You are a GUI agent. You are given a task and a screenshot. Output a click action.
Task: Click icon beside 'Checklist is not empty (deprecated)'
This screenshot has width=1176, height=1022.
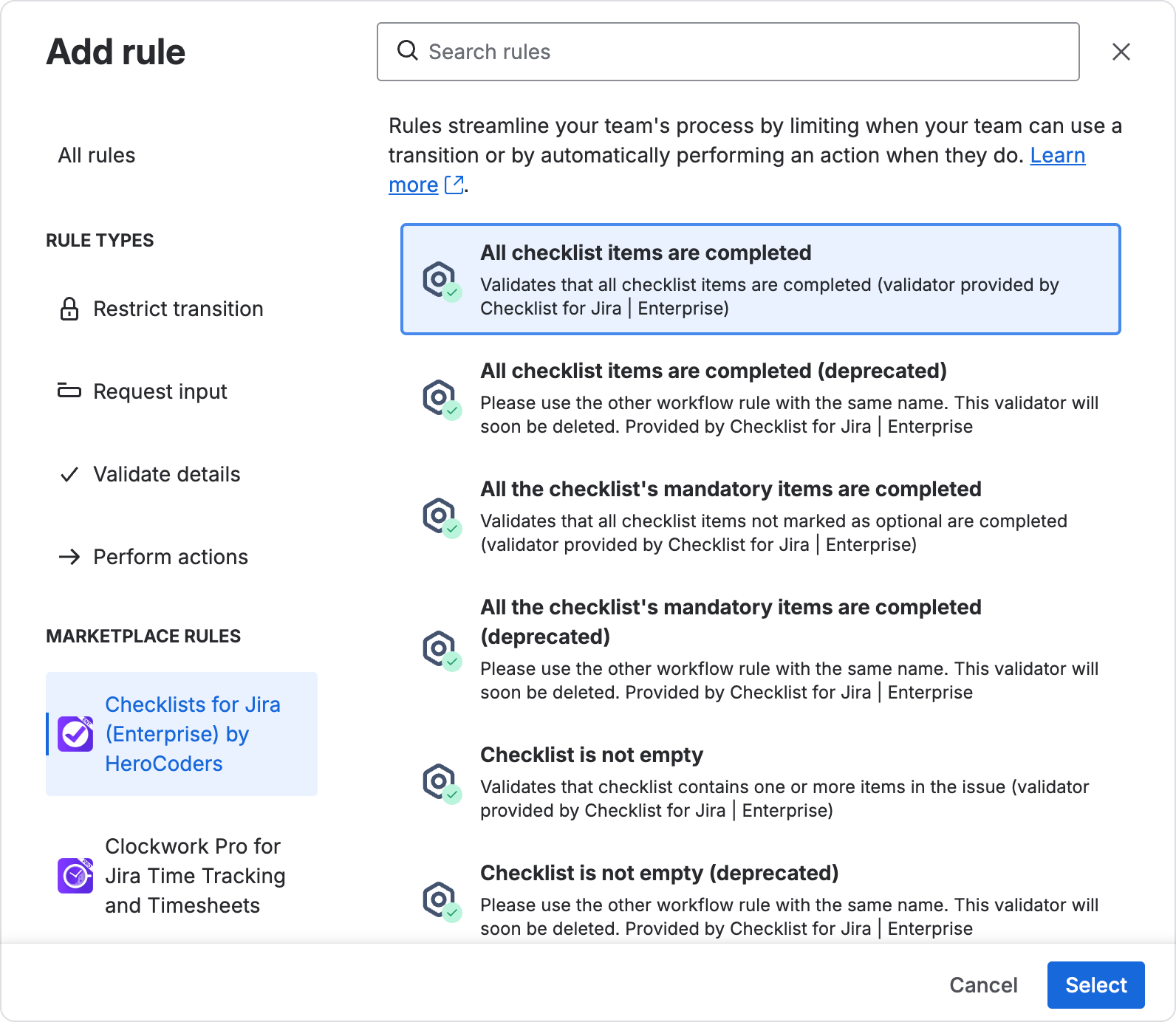(442, 901)
